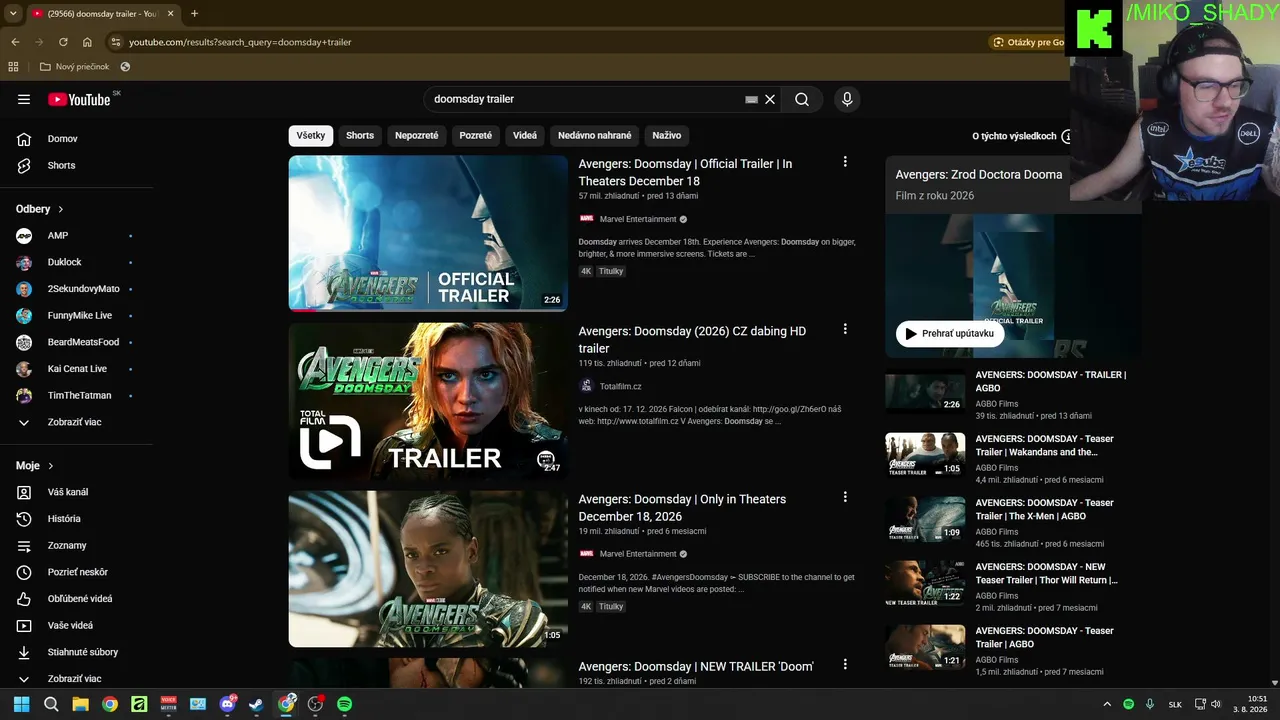Open the tab search dropdown arrow
This screenshot has width=1280, height=720.
pos(13,14)
